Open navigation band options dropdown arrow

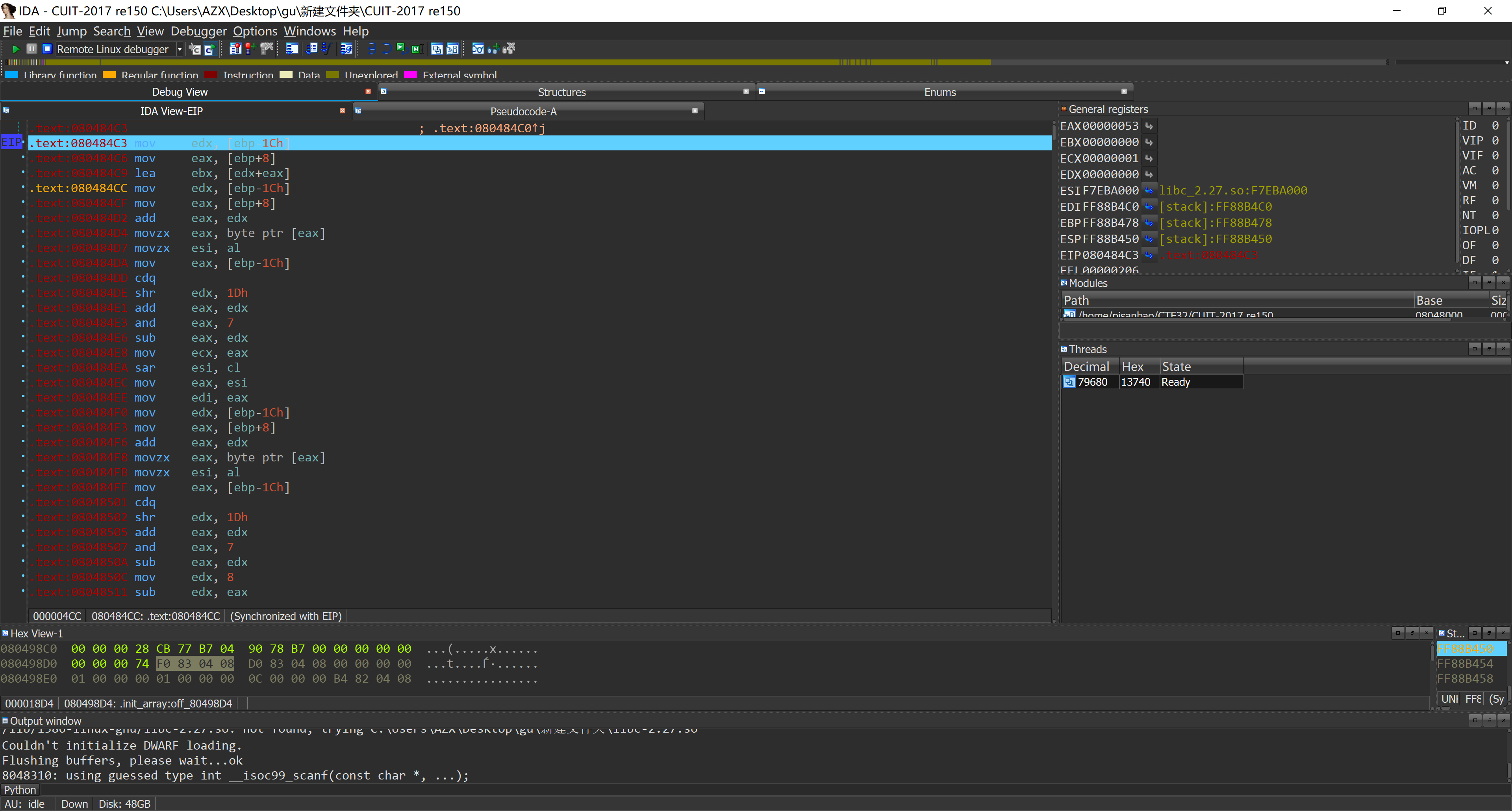click(x=1506, y=62)
